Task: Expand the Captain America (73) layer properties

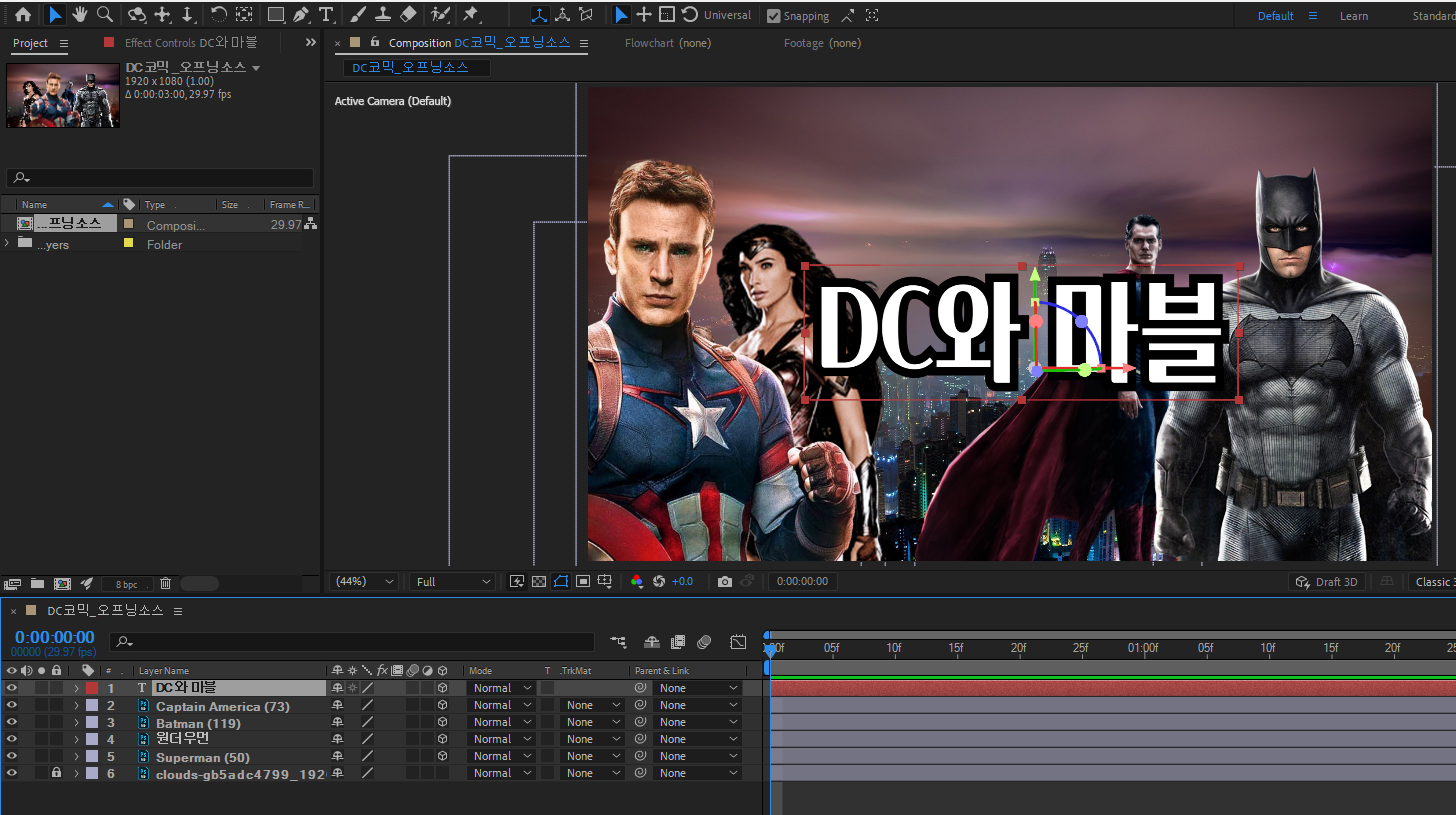Action: (76, 705)
